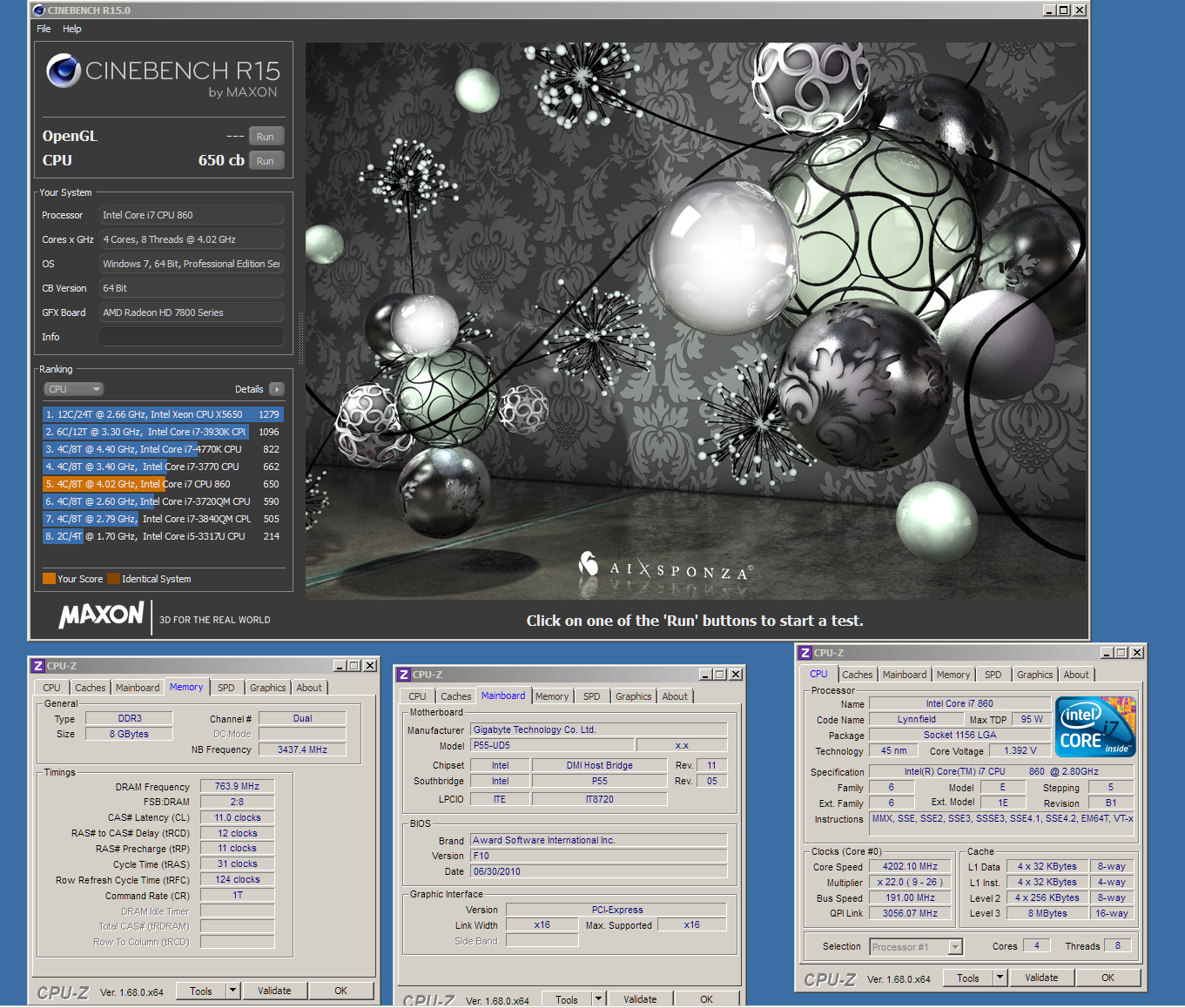
Task: Click the Lynnfield code name field
Action: point(917,720)
